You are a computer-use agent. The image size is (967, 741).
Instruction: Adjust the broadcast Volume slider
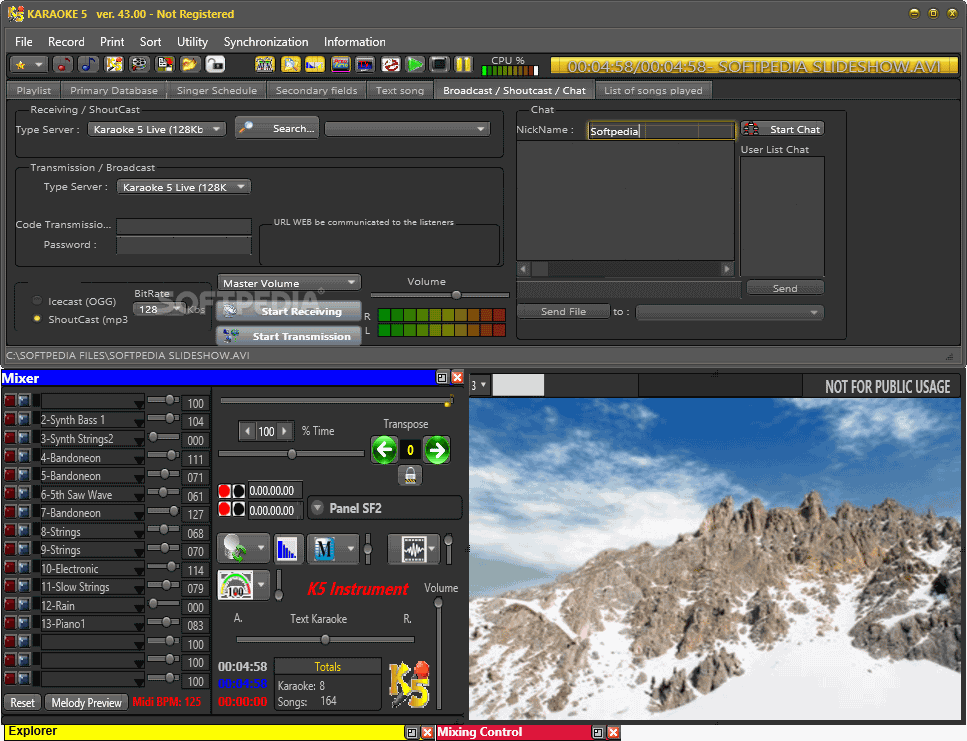[x=456, y=295]
